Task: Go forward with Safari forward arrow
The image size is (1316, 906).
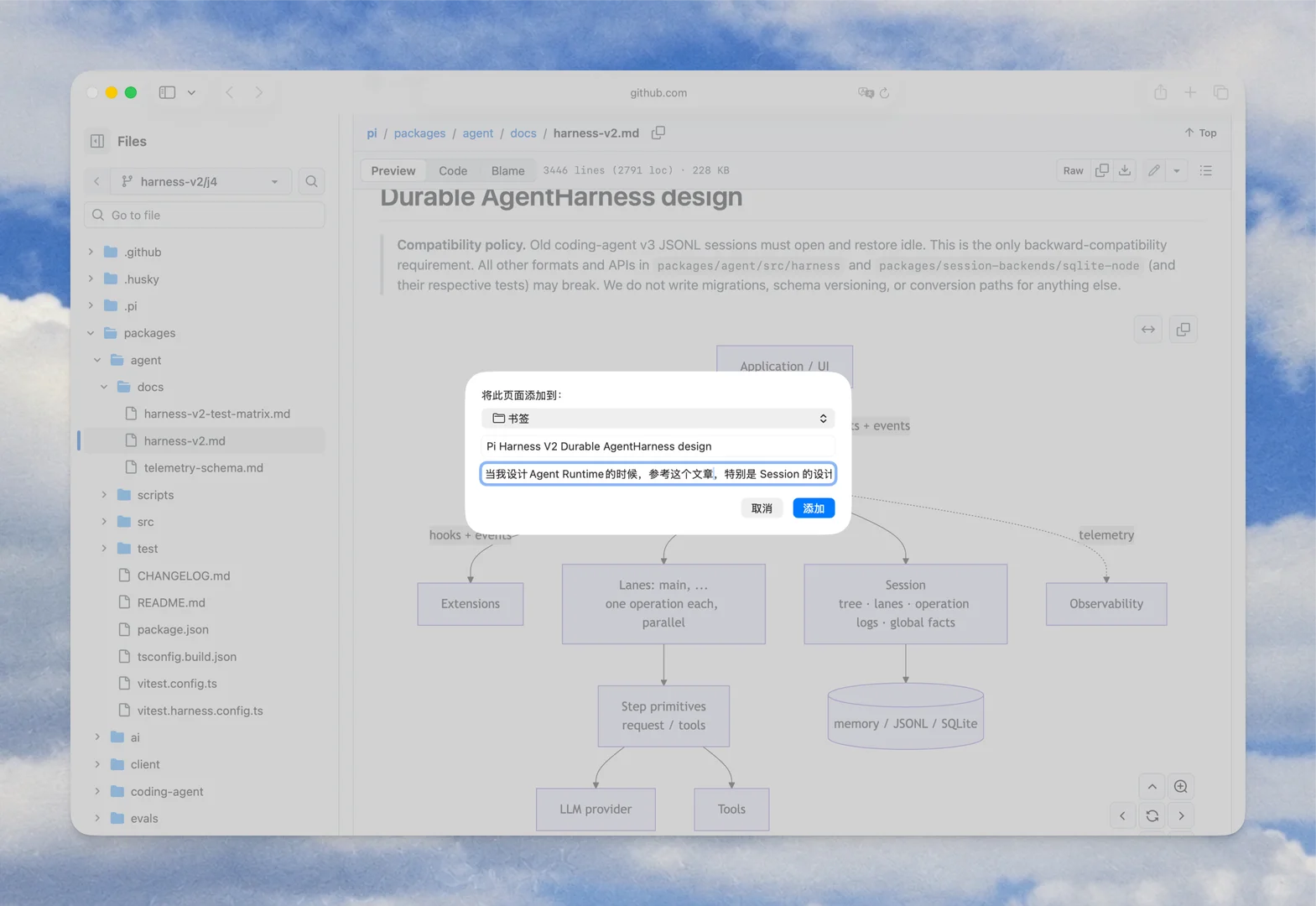Action: pos(259,92)
